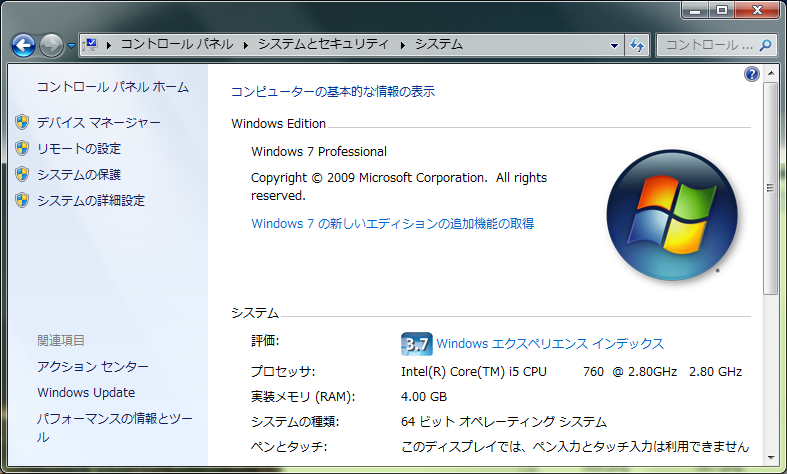Click the greyed forward arrow button

(51, 46)
